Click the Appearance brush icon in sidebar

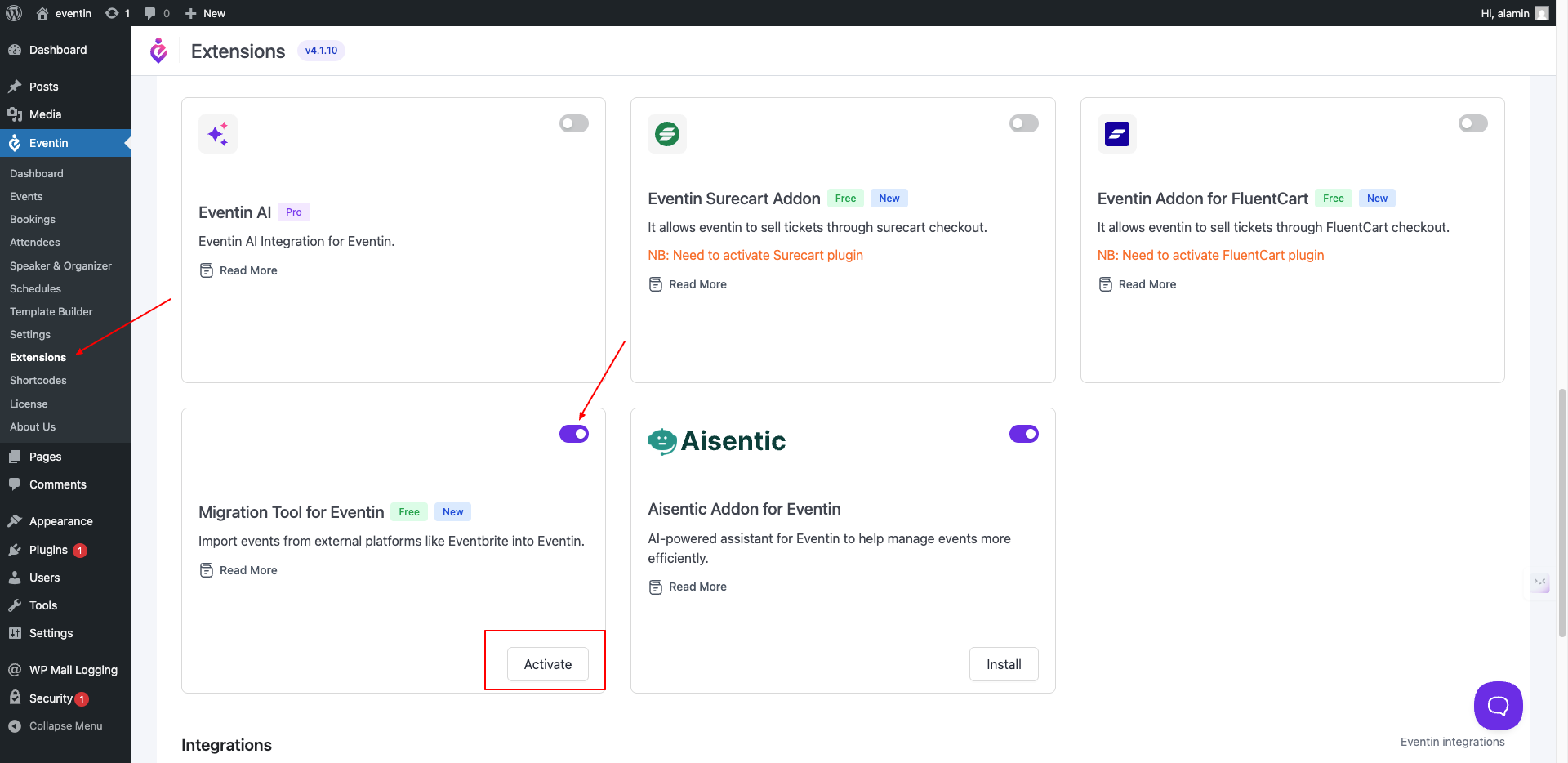[x=15, y=521]
